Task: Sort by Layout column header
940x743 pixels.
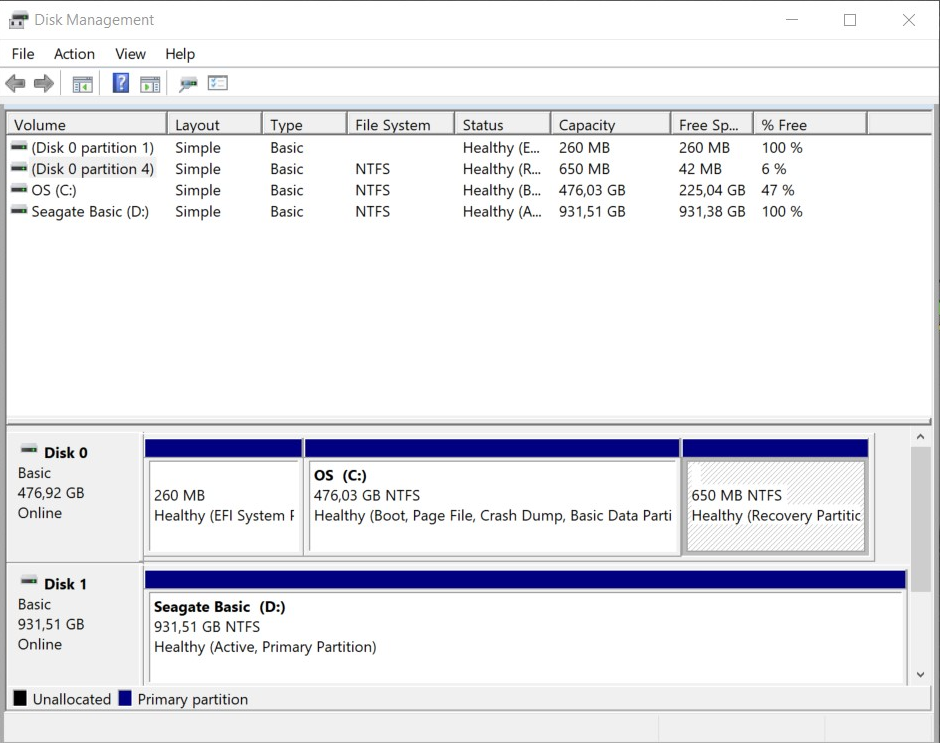Action: tap(215, 124)
